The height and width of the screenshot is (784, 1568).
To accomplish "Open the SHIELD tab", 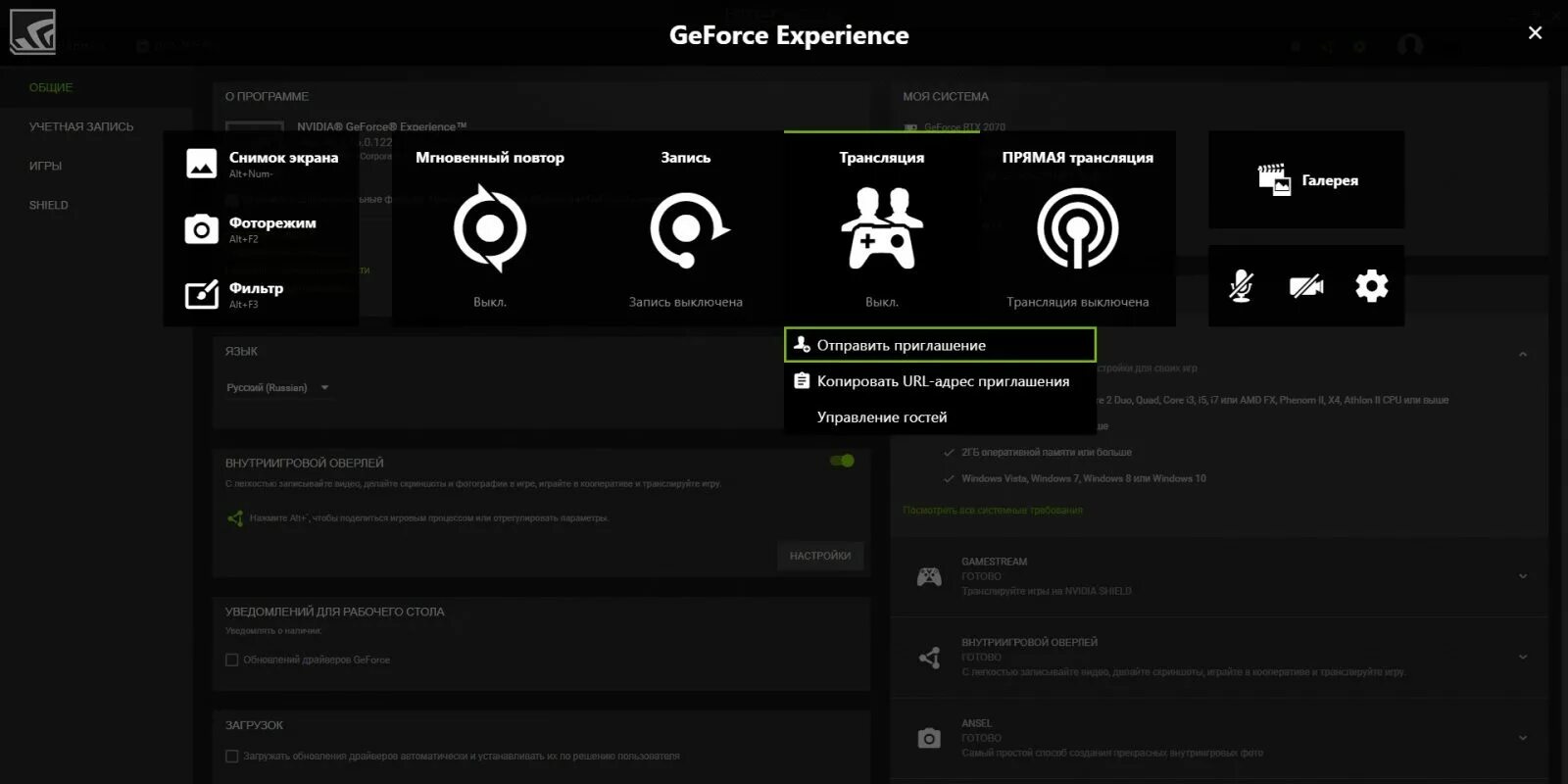I will [x=48, y=205].
